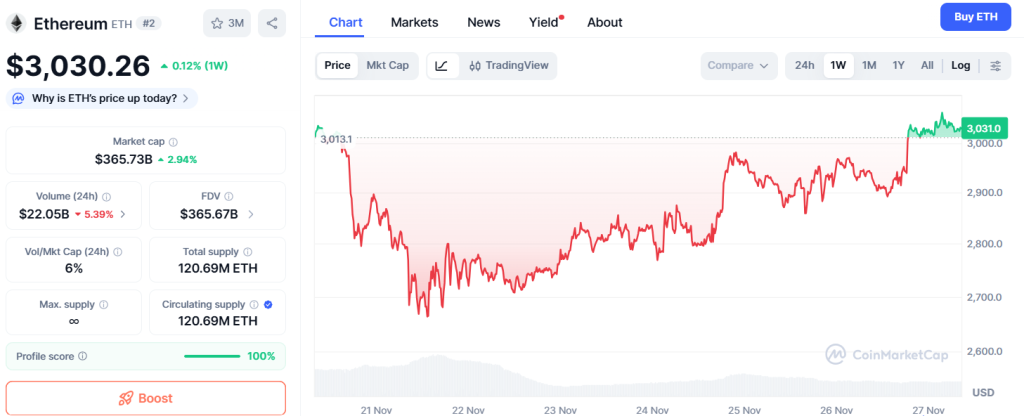Switch to the Yield tab
This screenshot has height=416, width=1024.
pyautogui.click(x=543, y=22)
